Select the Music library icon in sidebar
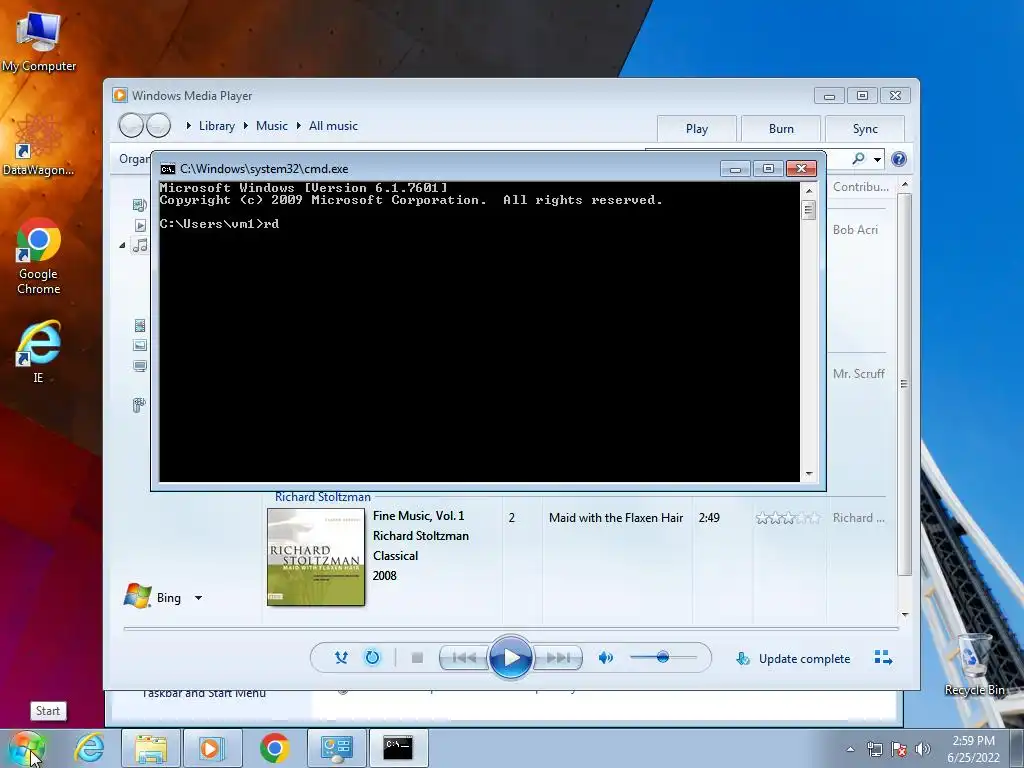Viewport: 1024px width, 768px height. (x=140, y=246)
